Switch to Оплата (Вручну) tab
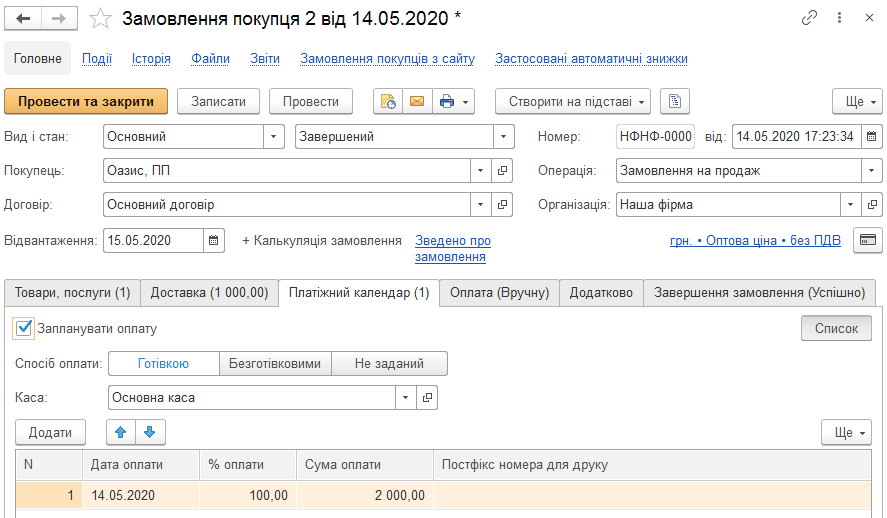Screen dimensions: 887x518 point(500,292)
